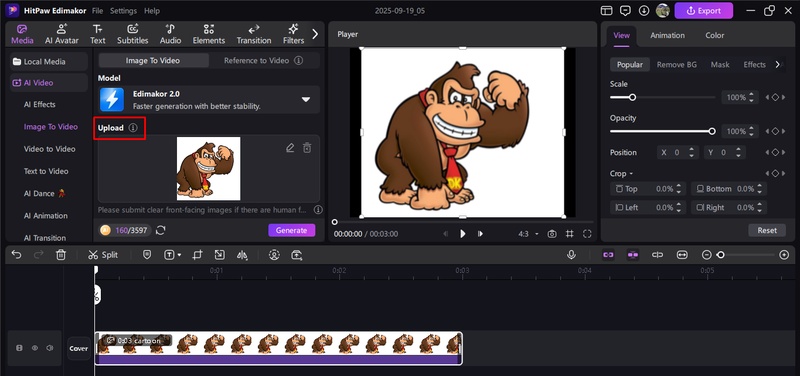800x376 pixels.
Task: Open the AI Avatar tab
Action: tap(62, 34)
